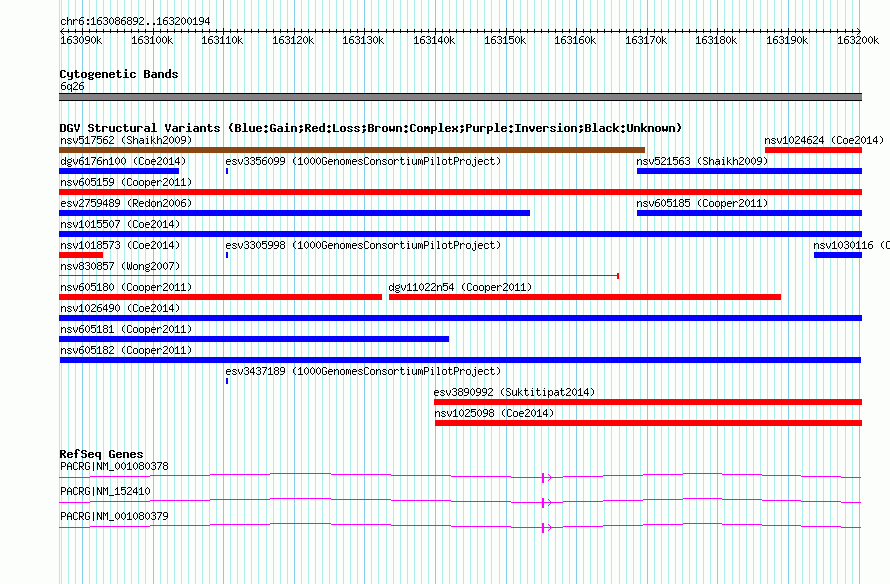Open nsv1024624 (Coe2014) variant label

pos(824,140)
